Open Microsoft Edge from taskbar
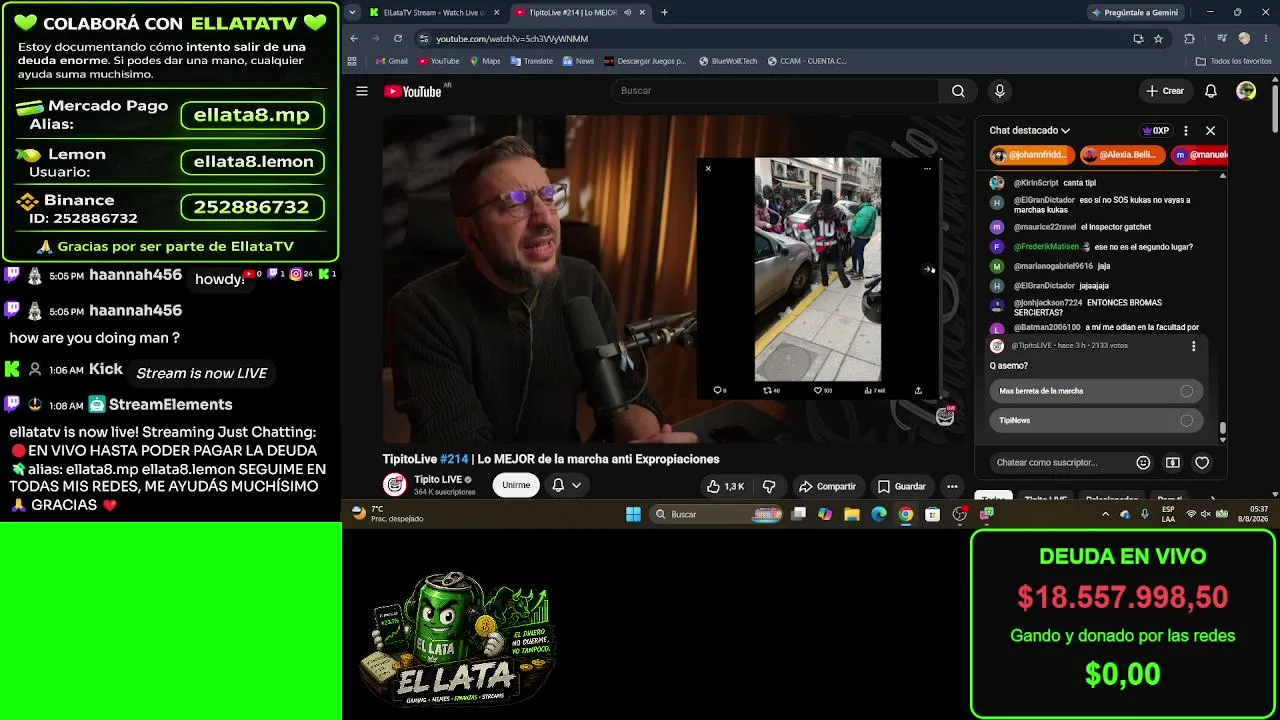This screenshot has width=1280, height=720. tap(879, 514)
